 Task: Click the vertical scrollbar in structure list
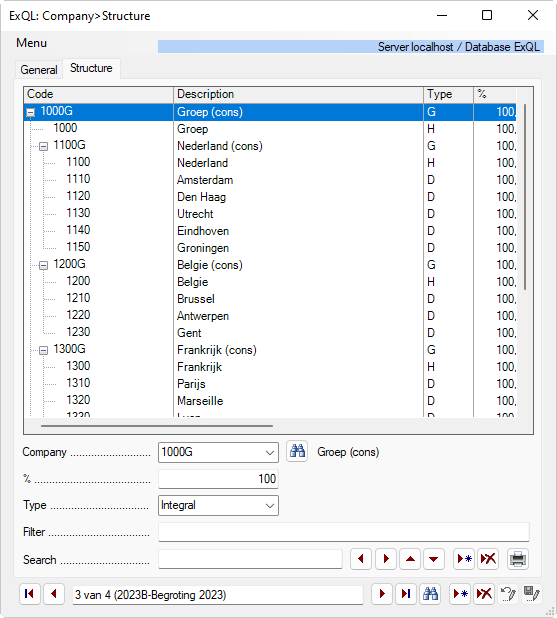coord(525,197)
